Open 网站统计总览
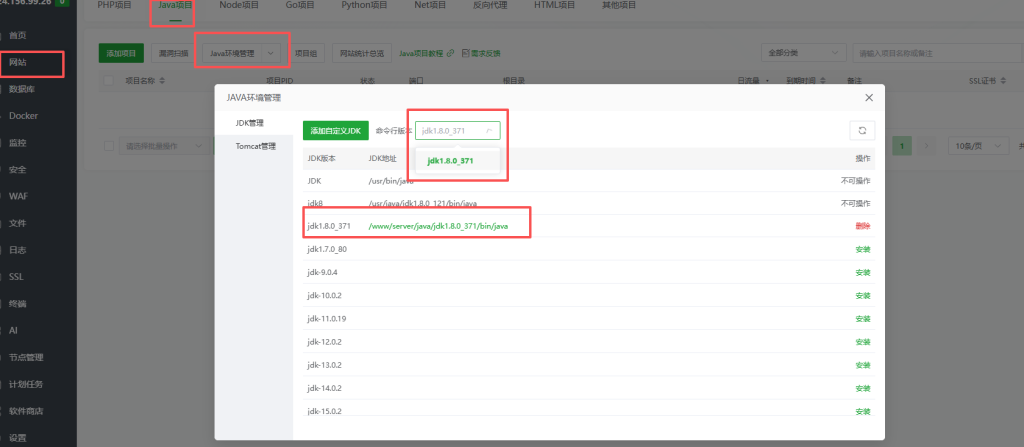1024x447 pixels. pyautogui.click(x=362, y=54)
